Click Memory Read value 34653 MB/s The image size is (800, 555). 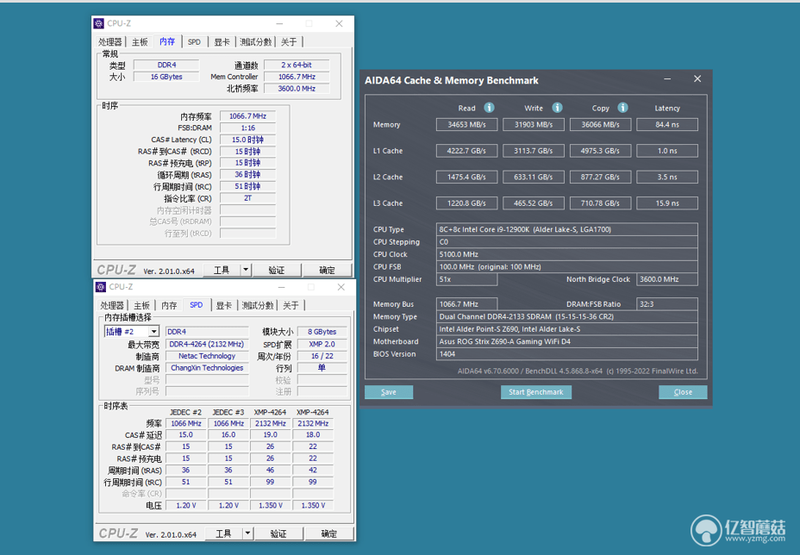coord(467,124)
